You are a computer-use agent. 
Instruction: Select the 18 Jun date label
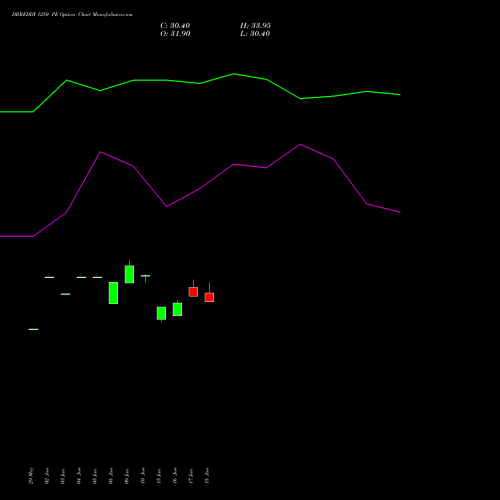[207, 476]
